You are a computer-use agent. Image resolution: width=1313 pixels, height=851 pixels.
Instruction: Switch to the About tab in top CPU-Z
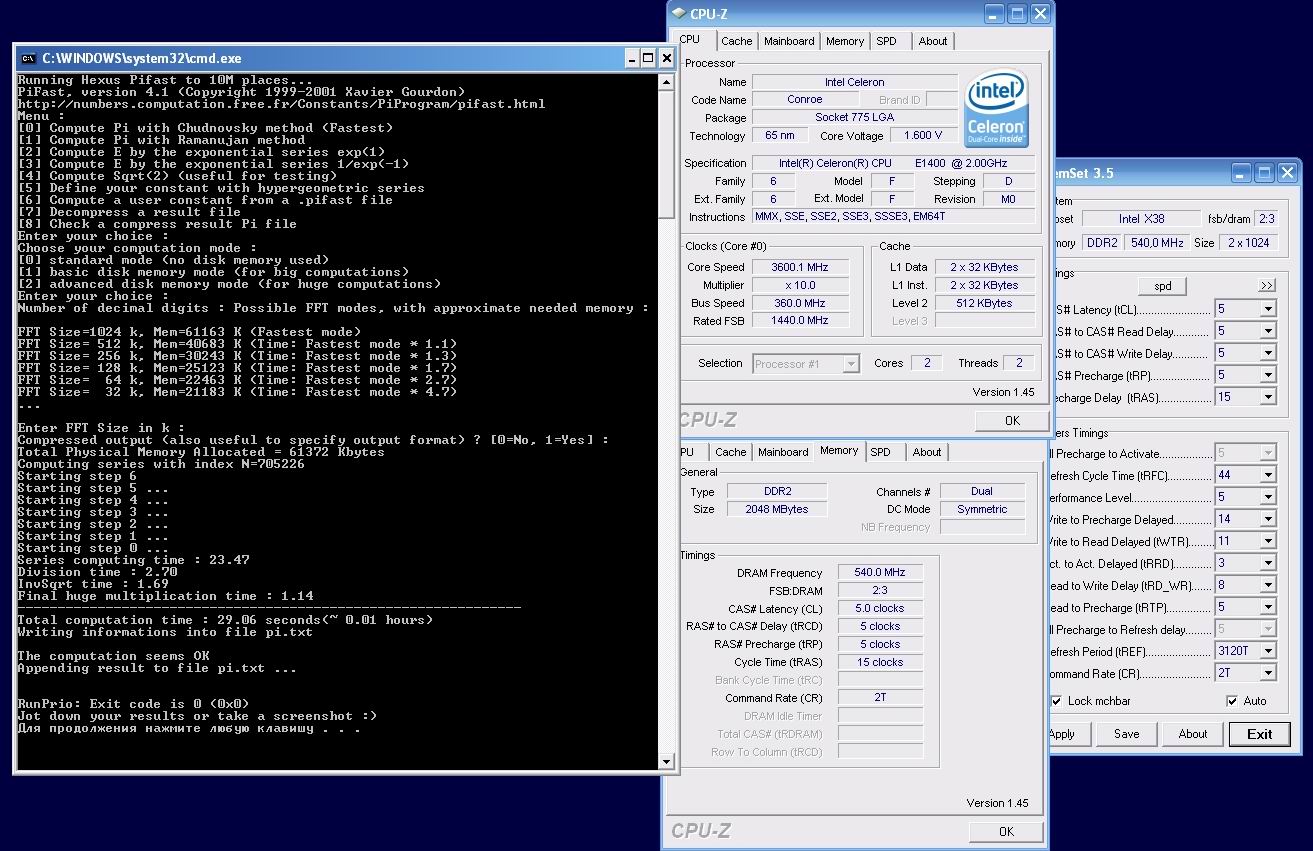click(x=933, y=41)
